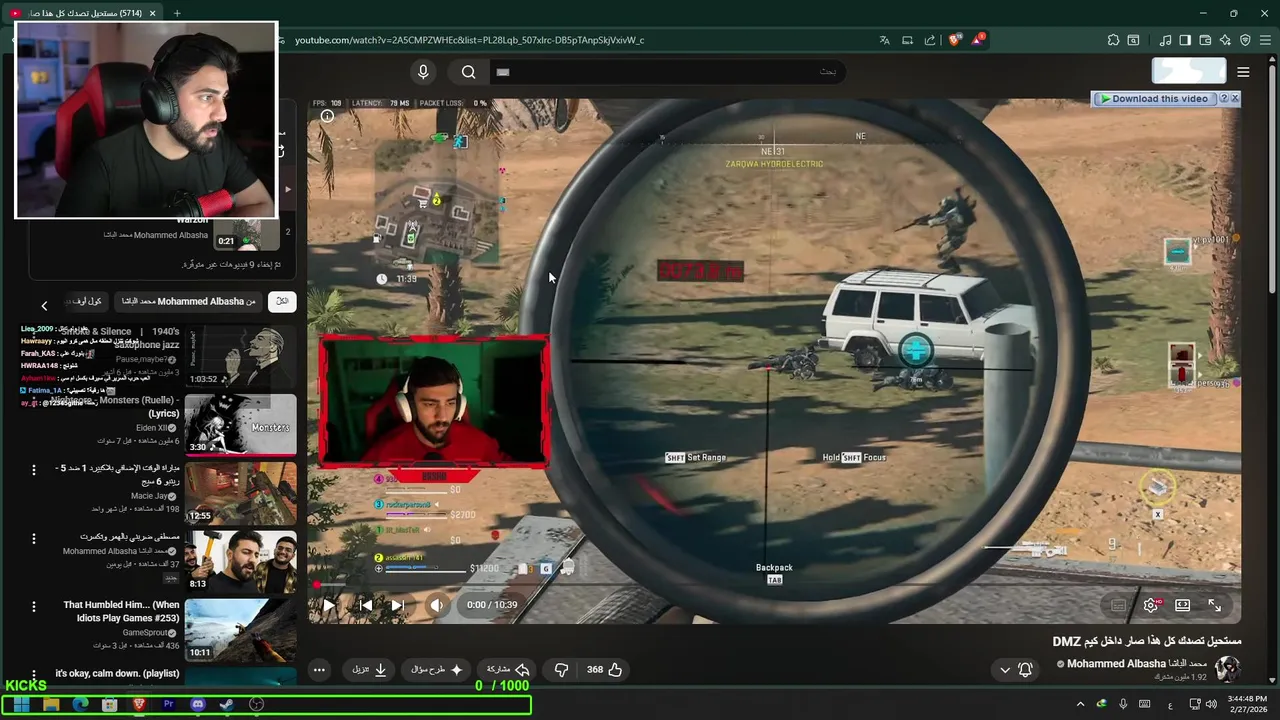This screenshot has width=1280, height=720.
Task: Open the 0:21 playlist video thumbnail
Action: [247, 234]
